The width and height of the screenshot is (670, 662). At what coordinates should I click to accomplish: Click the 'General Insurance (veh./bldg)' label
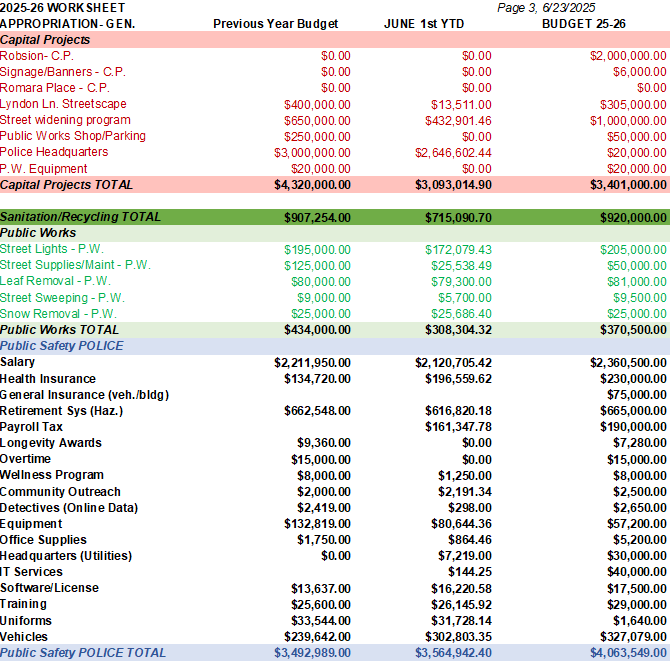pyautogui.click(x=85, y=395)
